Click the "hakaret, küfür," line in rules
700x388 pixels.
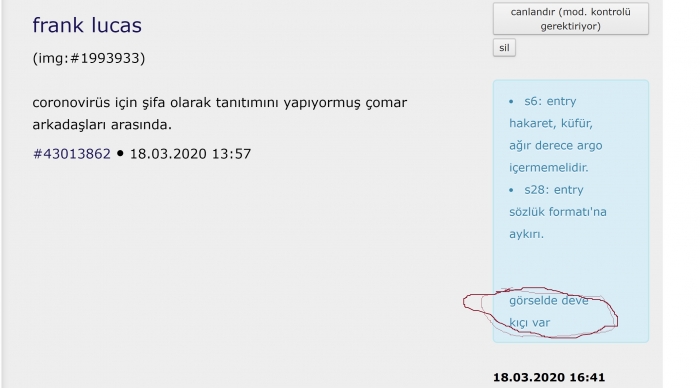click(x=551, y=123)
